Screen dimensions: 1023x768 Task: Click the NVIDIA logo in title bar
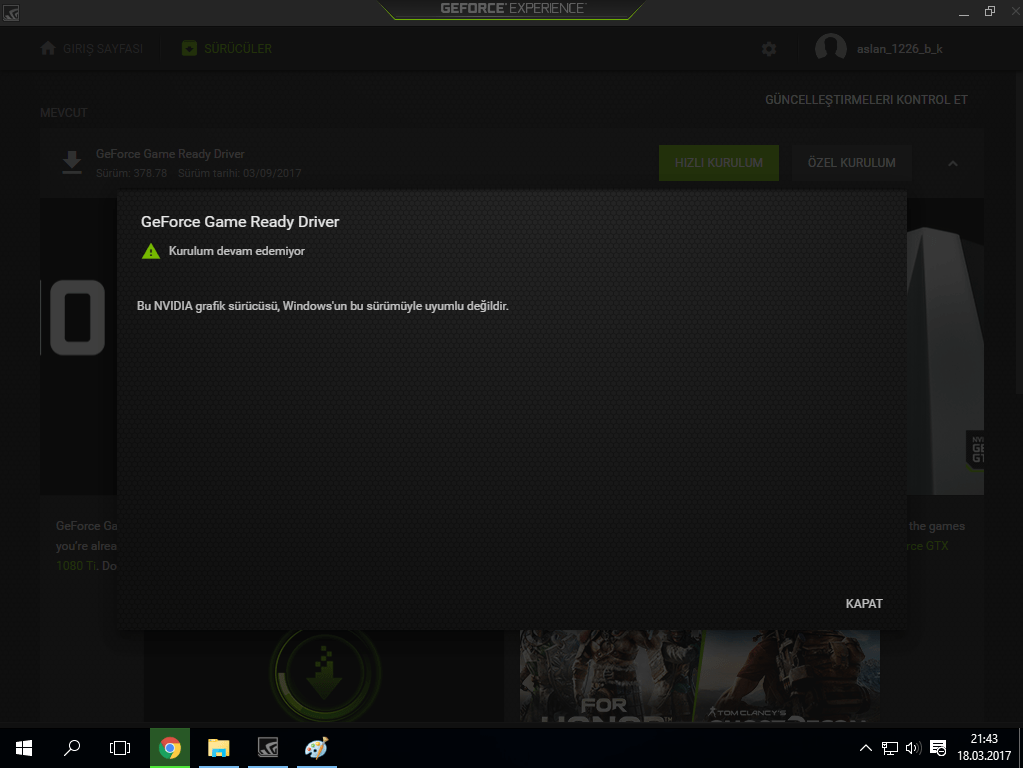(x=11, y=12)
